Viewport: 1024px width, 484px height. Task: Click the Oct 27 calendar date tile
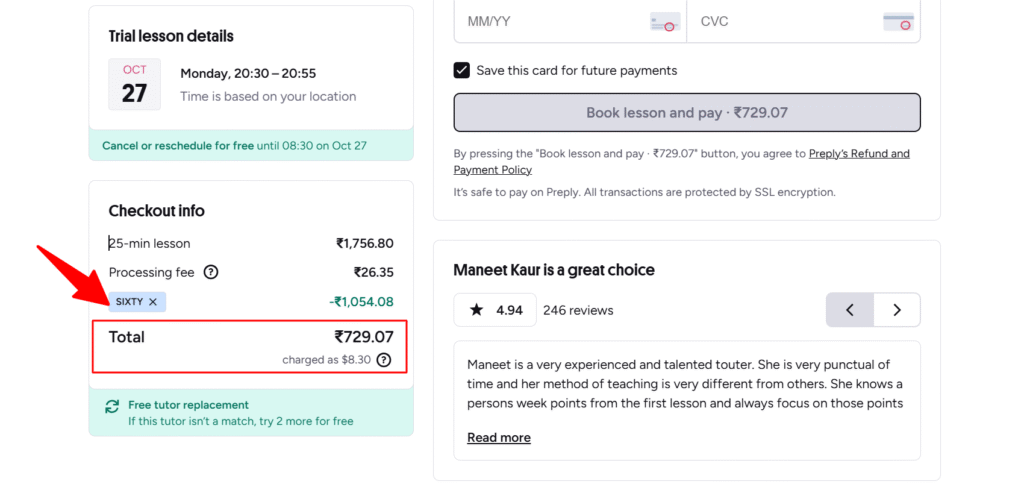pyautogui.click(x=134, y=84)
